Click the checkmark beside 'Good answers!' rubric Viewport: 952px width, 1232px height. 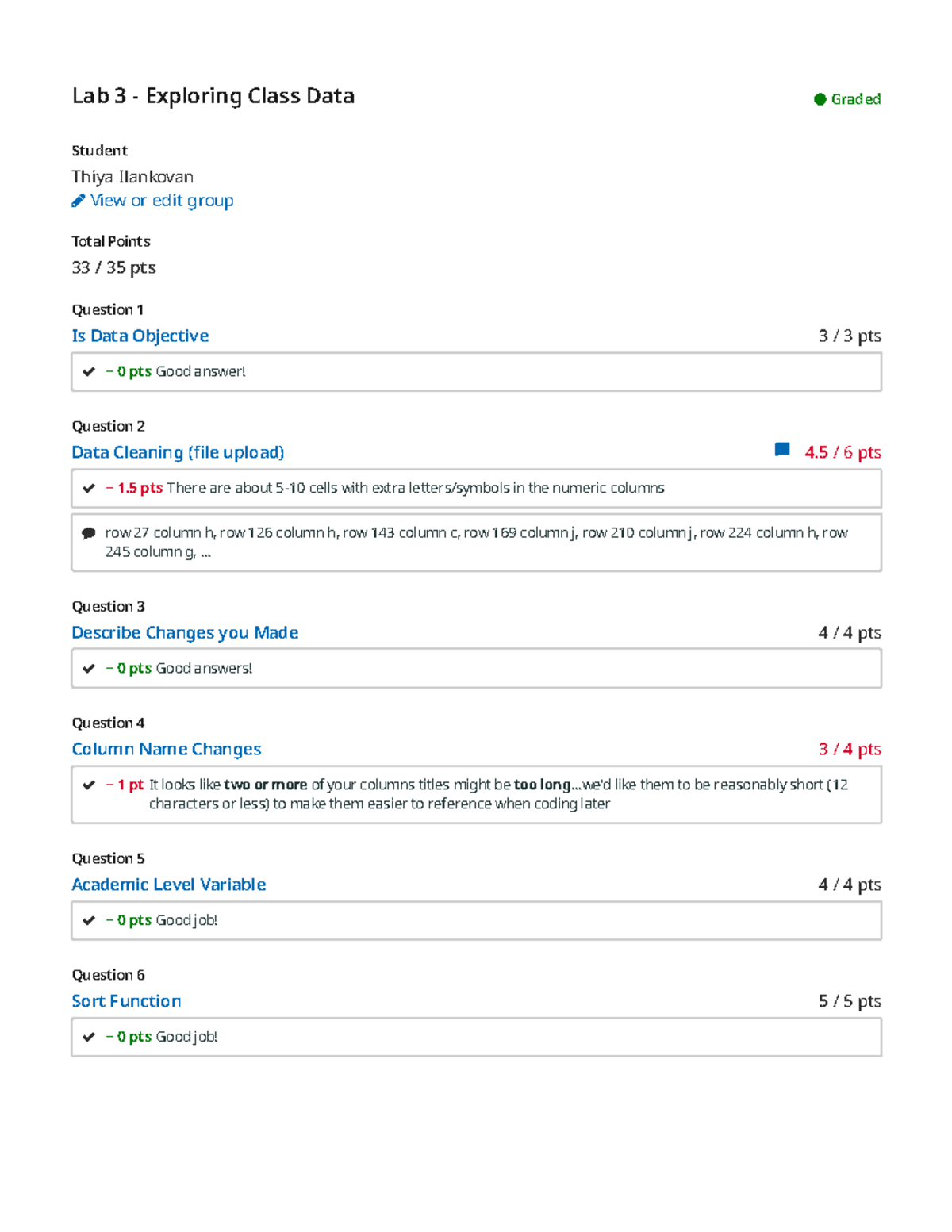tap(89, 668)
